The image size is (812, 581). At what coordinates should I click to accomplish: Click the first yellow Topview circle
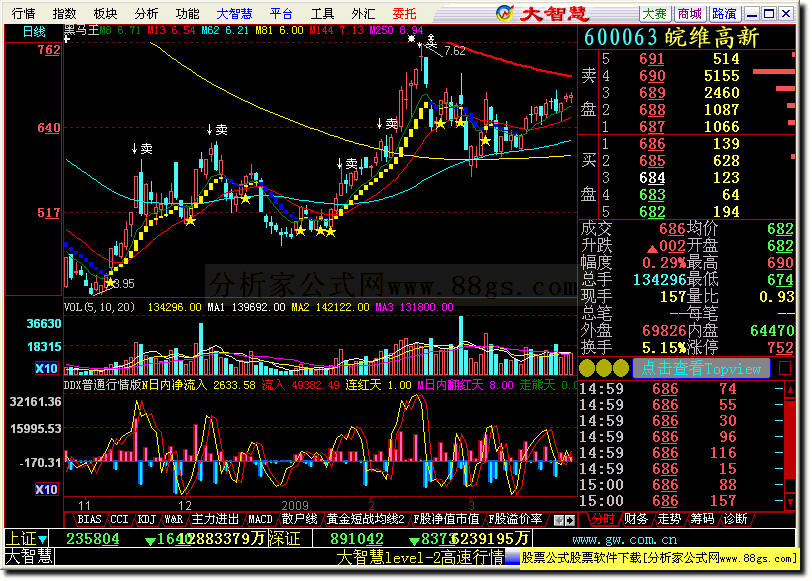click(587, 368)
